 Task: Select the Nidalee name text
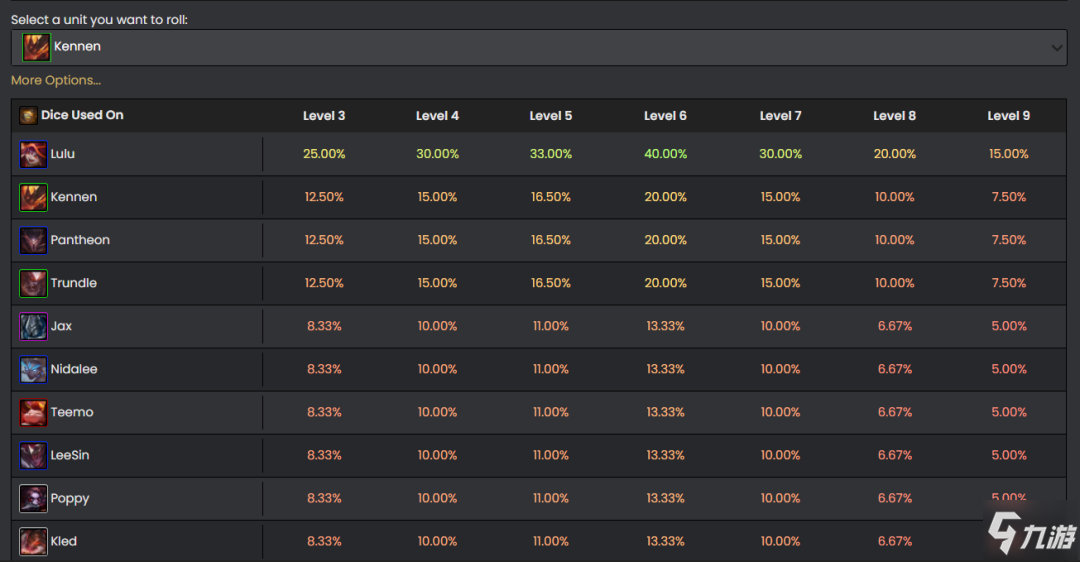74,369
